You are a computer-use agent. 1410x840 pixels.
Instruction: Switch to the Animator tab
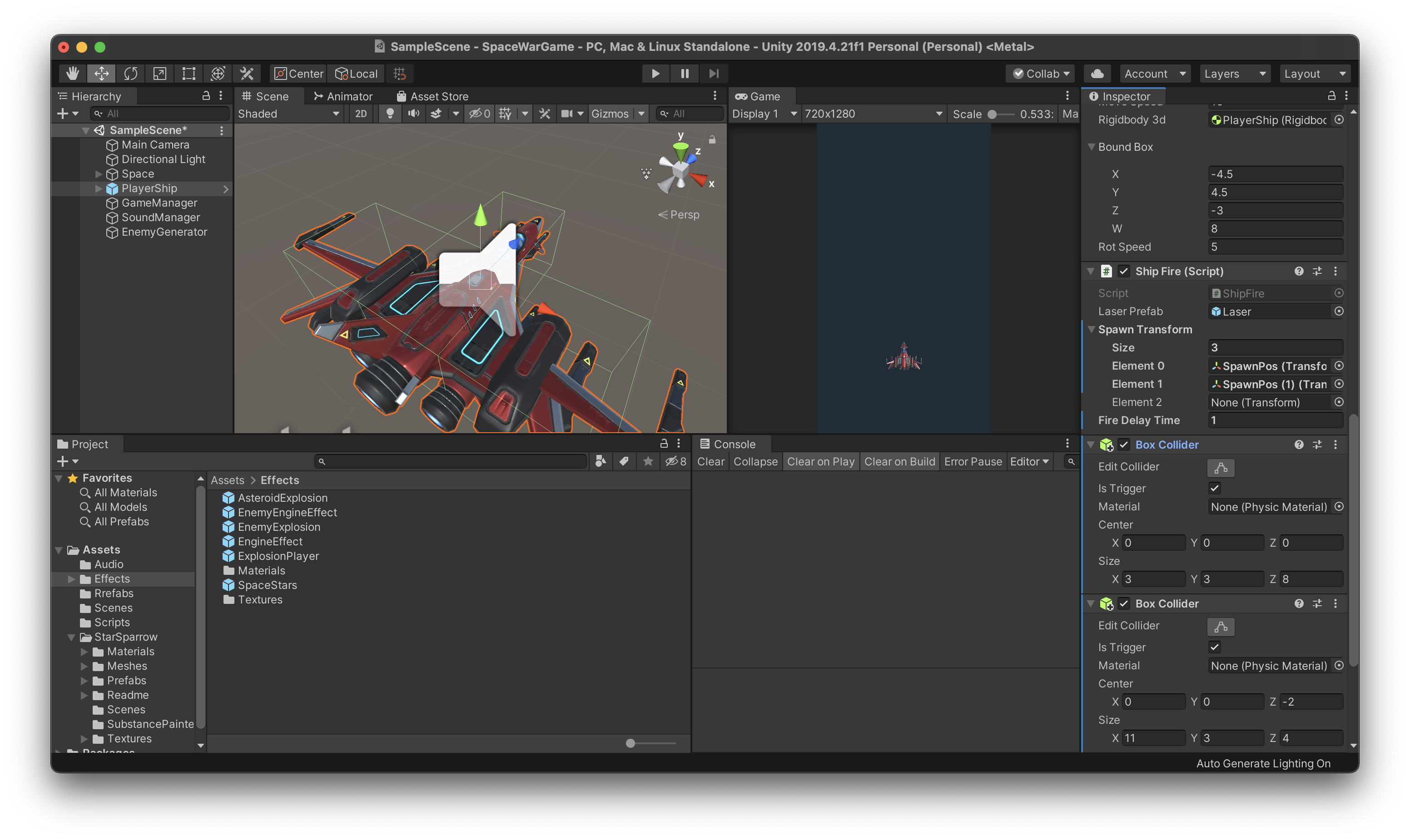click(x=343, y=96)
